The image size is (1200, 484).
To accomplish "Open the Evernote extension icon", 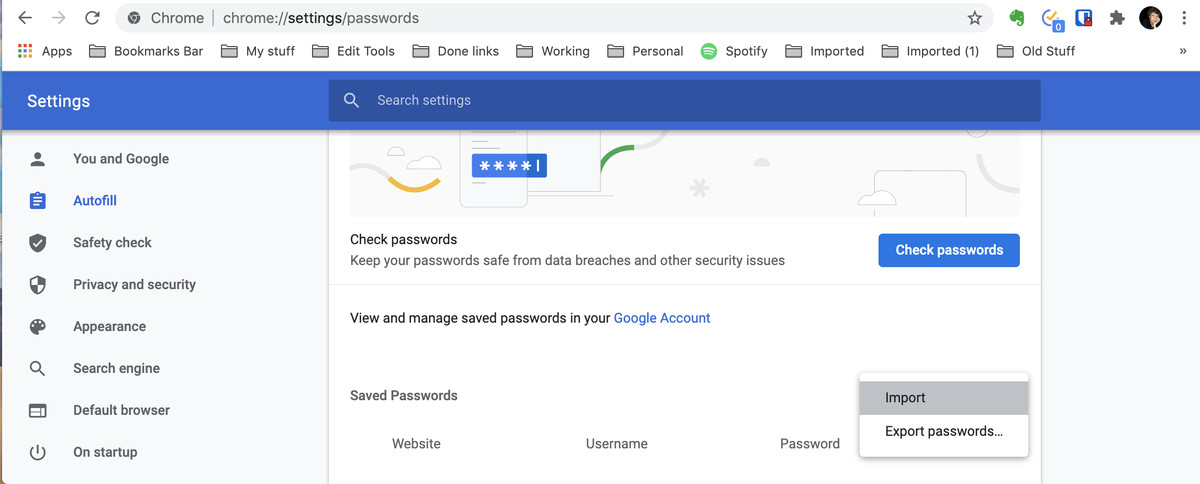I will [1017, 18].
